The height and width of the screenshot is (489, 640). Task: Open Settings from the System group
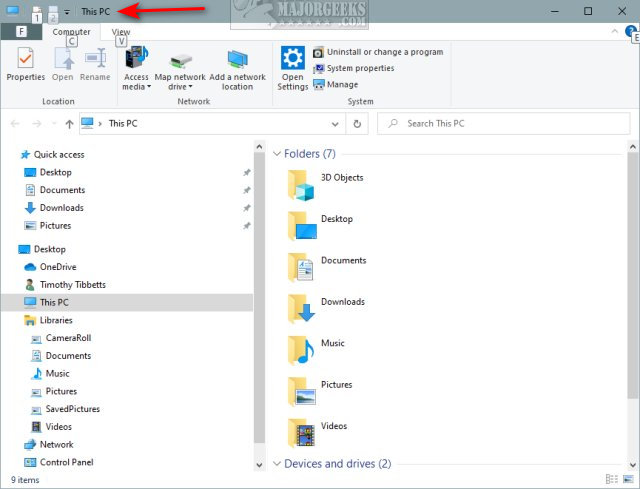[293, 69]
